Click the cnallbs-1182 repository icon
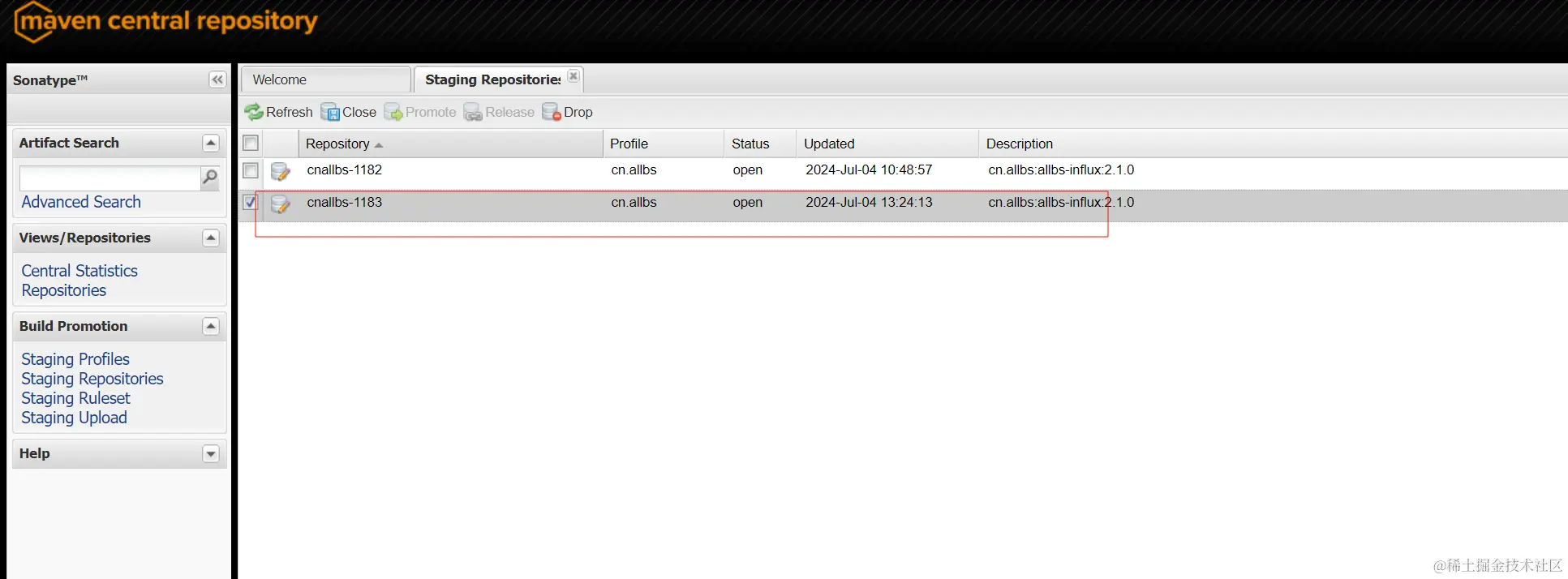 pos(280,171)
